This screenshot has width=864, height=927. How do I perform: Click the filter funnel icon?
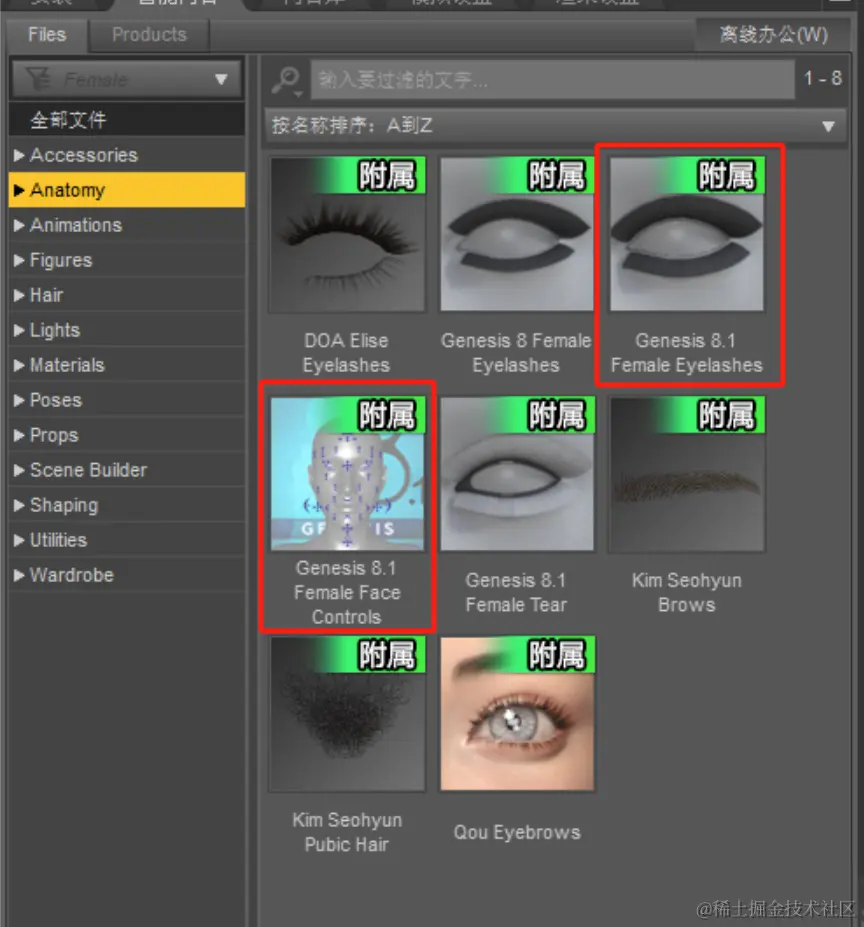point(38,79)
